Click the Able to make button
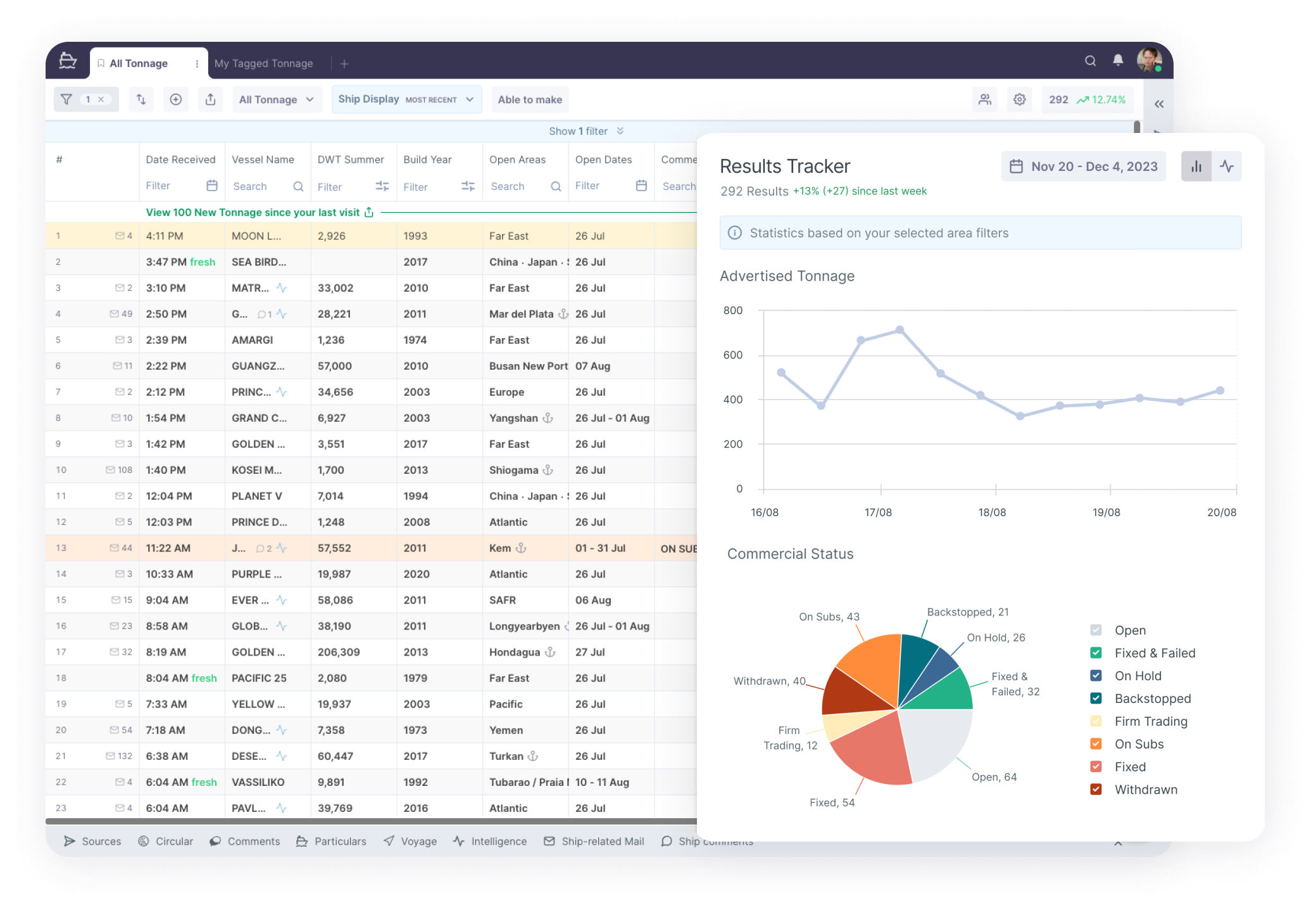The image size is (1316, 910). coord(530,99)
